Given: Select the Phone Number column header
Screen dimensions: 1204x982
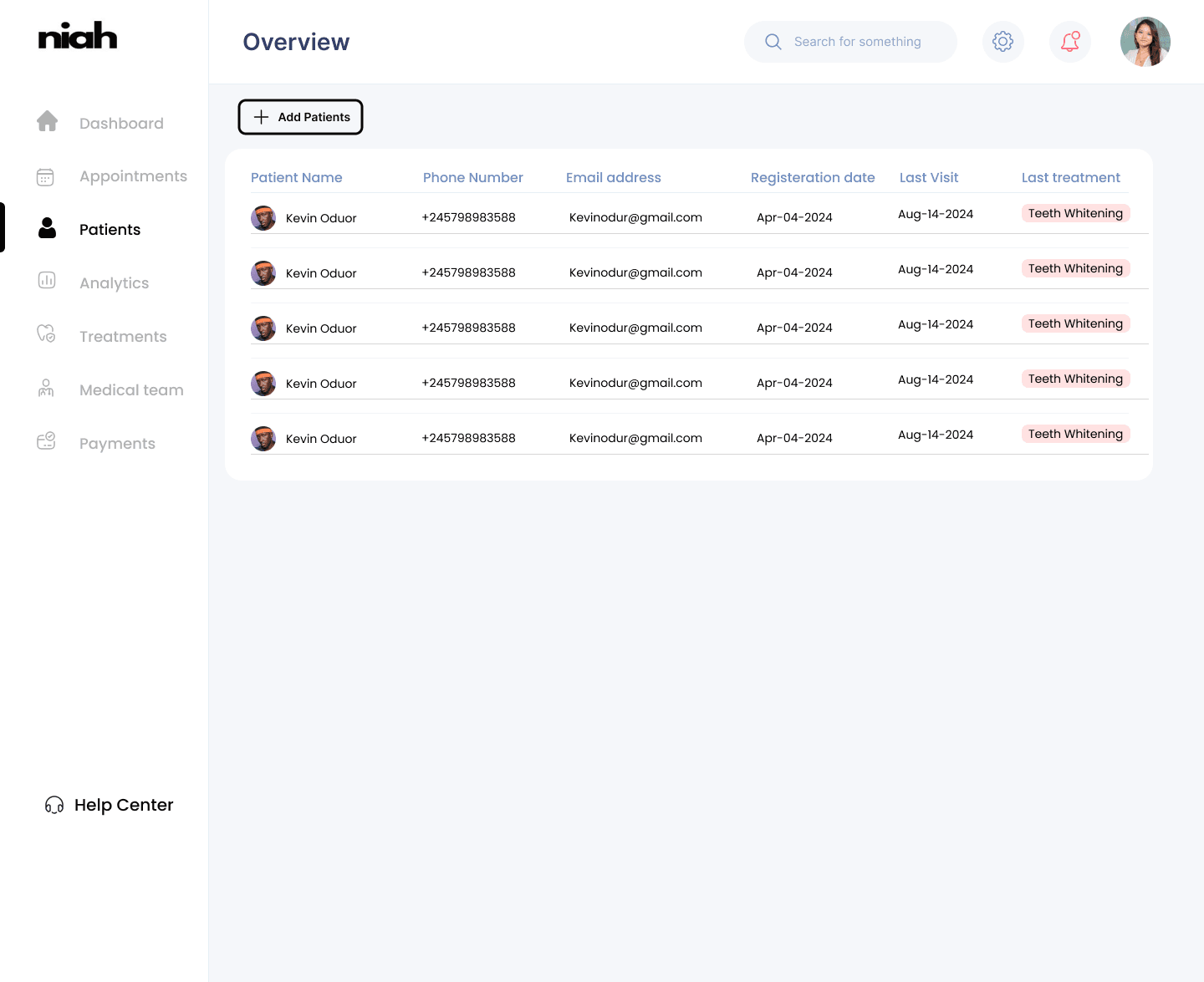Looking at the screenshot, I should (x=473, y=177).
